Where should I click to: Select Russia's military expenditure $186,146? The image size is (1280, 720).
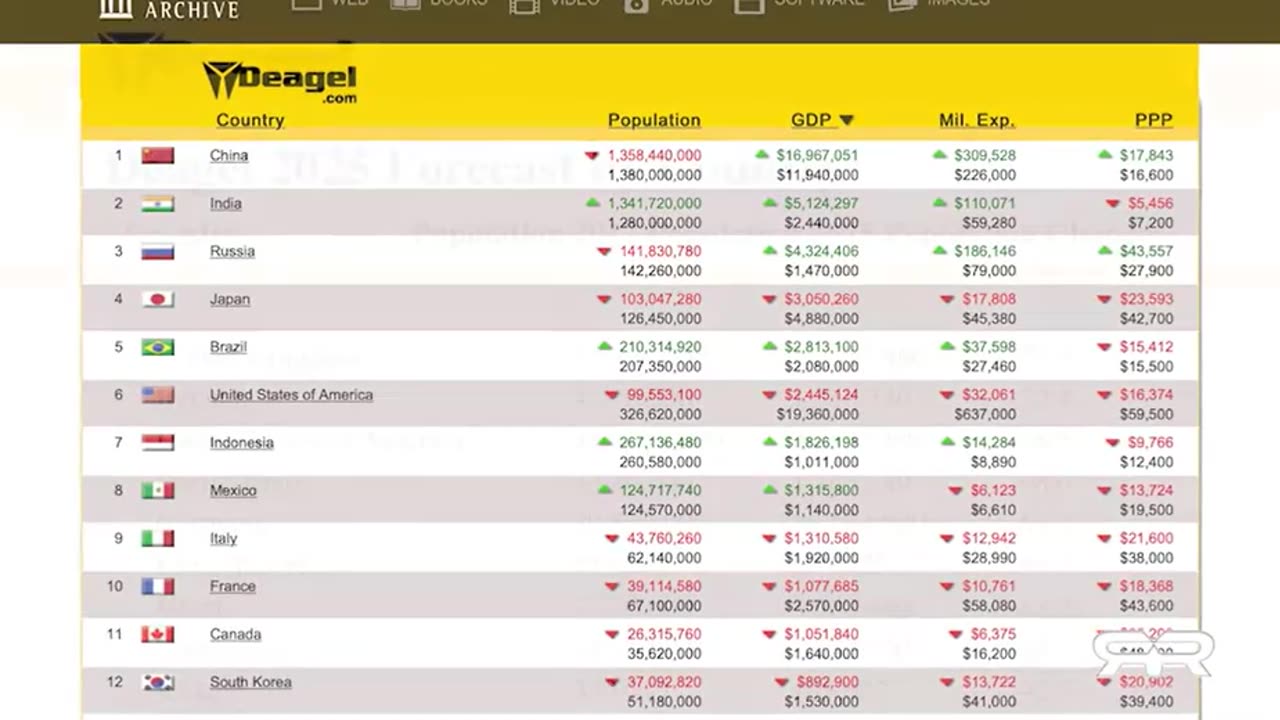click(985, 251)
